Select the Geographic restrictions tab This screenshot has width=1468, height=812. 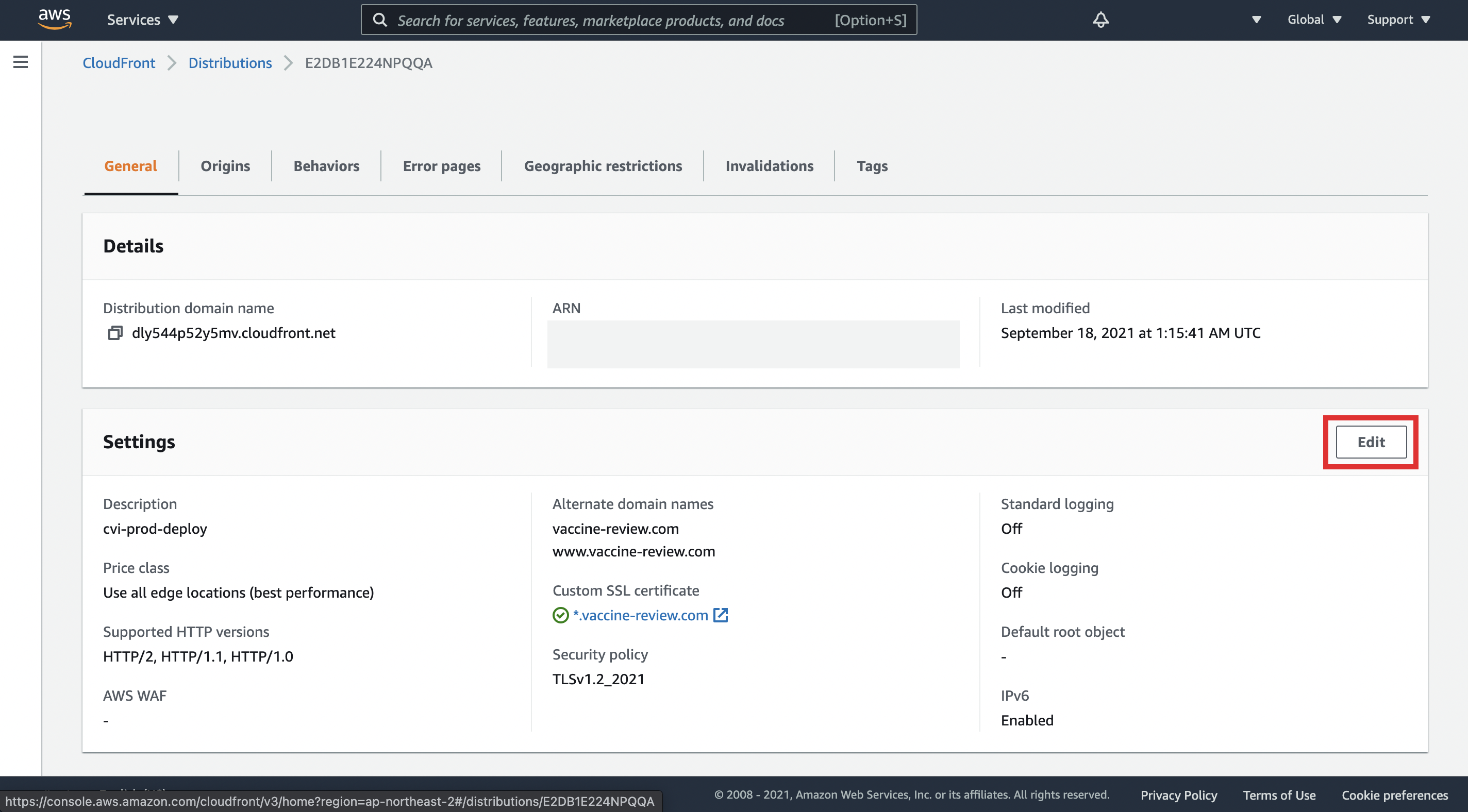[x=603, y=166]
